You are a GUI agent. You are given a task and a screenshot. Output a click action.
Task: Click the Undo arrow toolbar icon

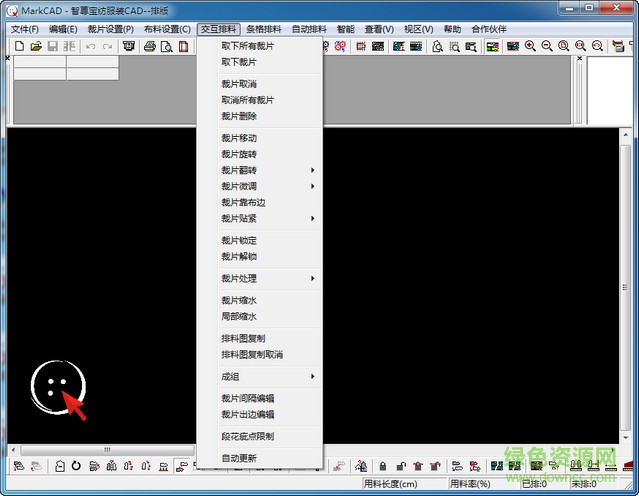coord(90,46)
